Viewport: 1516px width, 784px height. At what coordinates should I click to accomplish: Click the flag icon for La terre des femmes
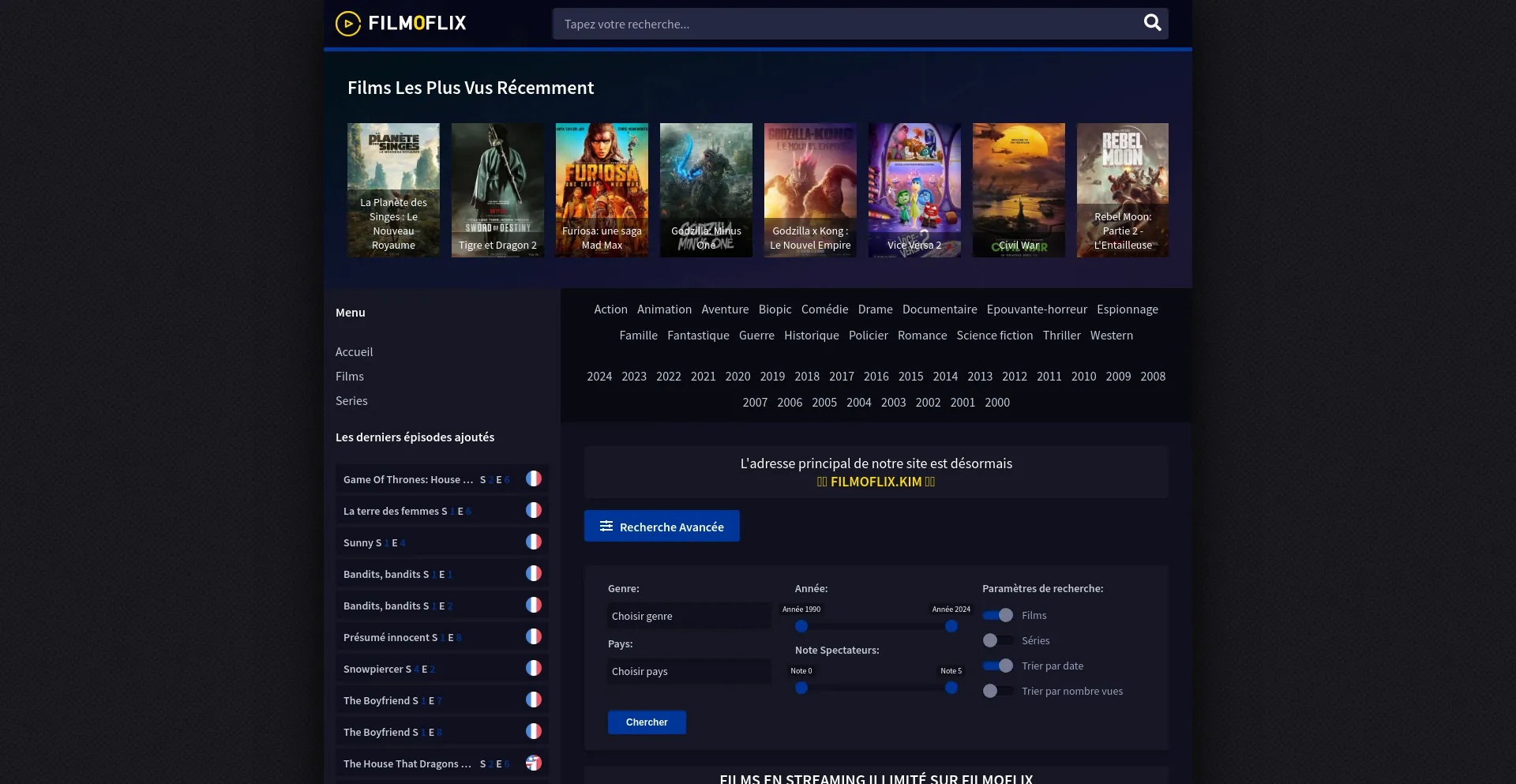(x=534, y=510)
